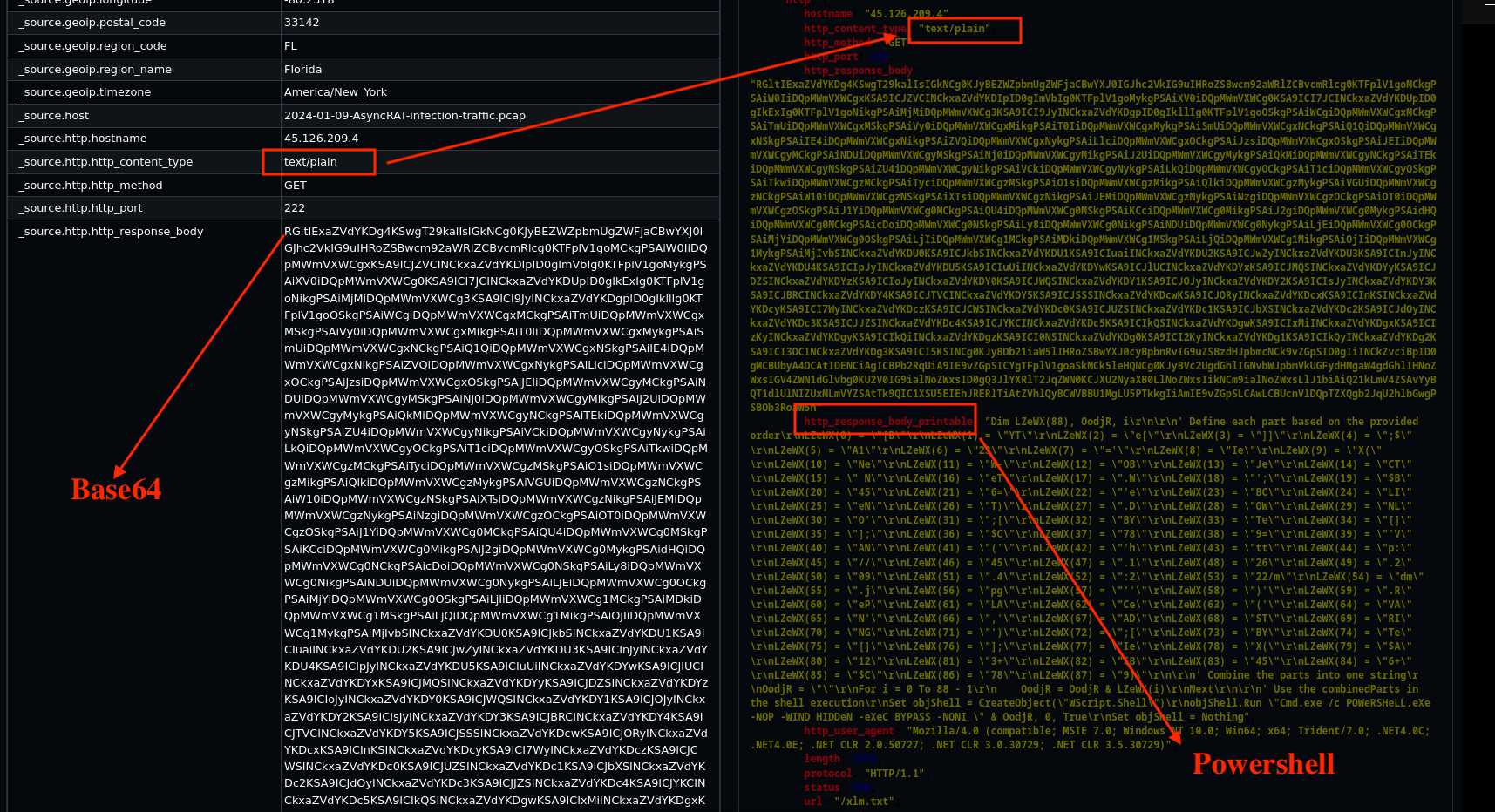The height and width of the screenshot is (812, 1495).
Task: Click the _source.geoip.timezone field name
Action: tap(85, 92)
